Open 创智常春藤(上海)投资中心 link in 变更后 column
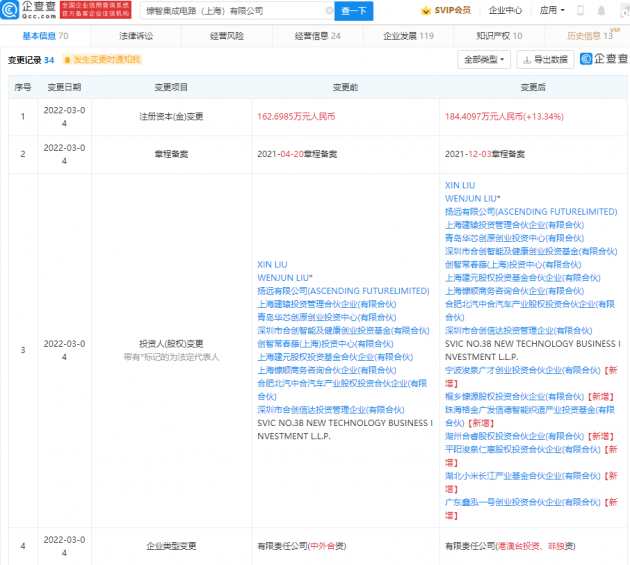The height and width of the screenshot is (565, 630). click(x=513, y=264)
